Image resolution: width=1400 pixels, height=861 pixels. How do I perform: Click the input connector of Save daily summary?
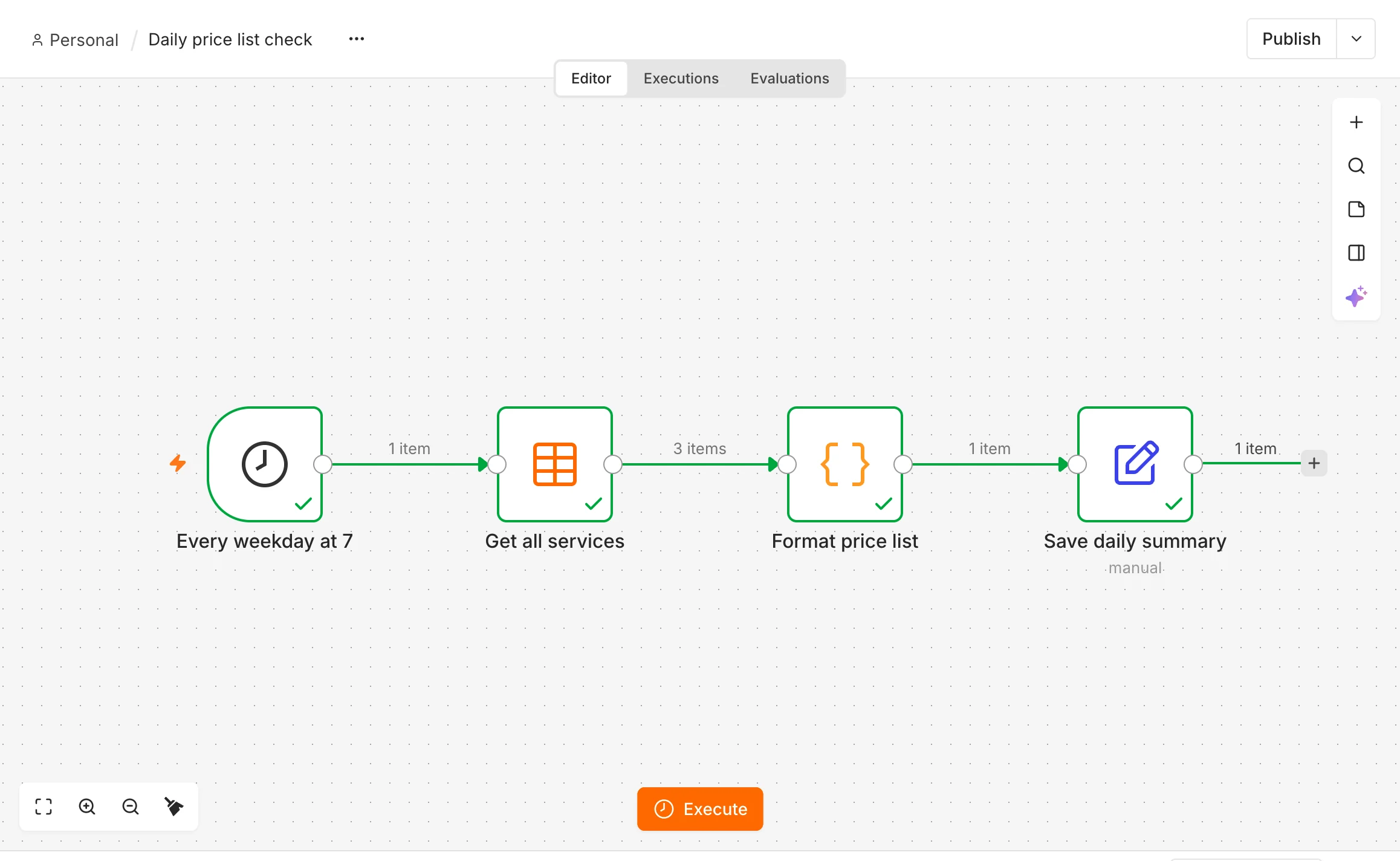(1077, 464)
